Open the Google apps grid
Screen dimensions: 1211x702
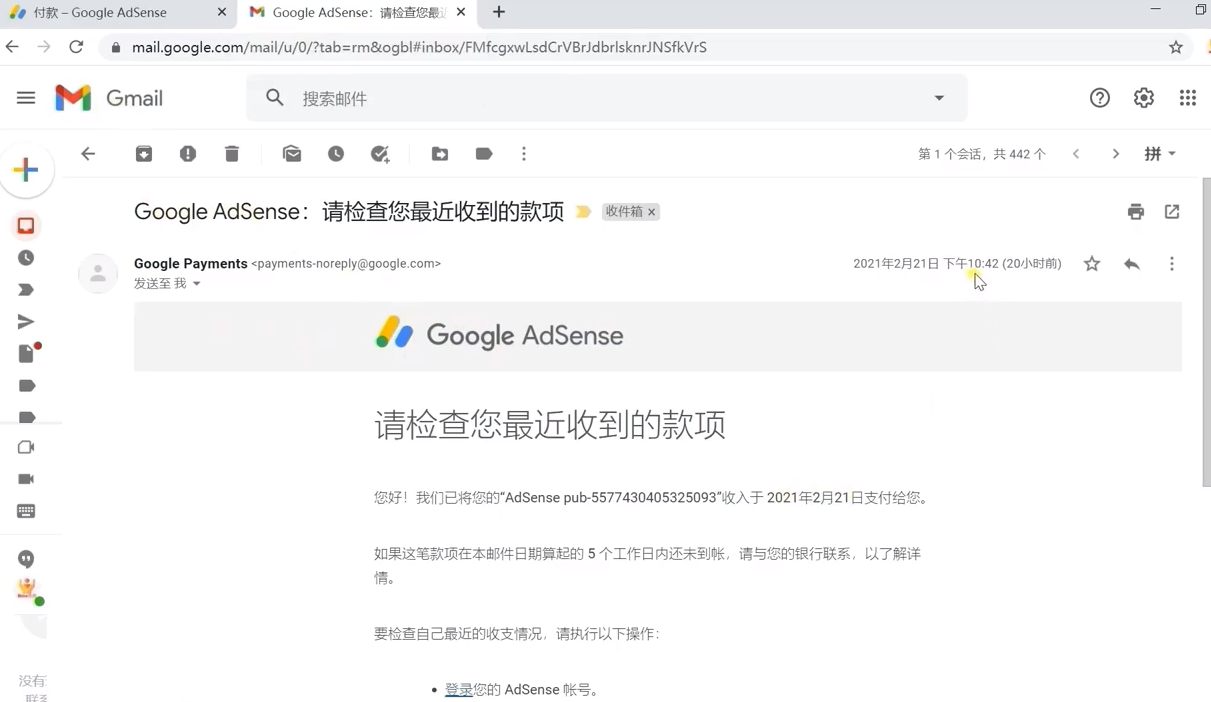pos(1188,98)
